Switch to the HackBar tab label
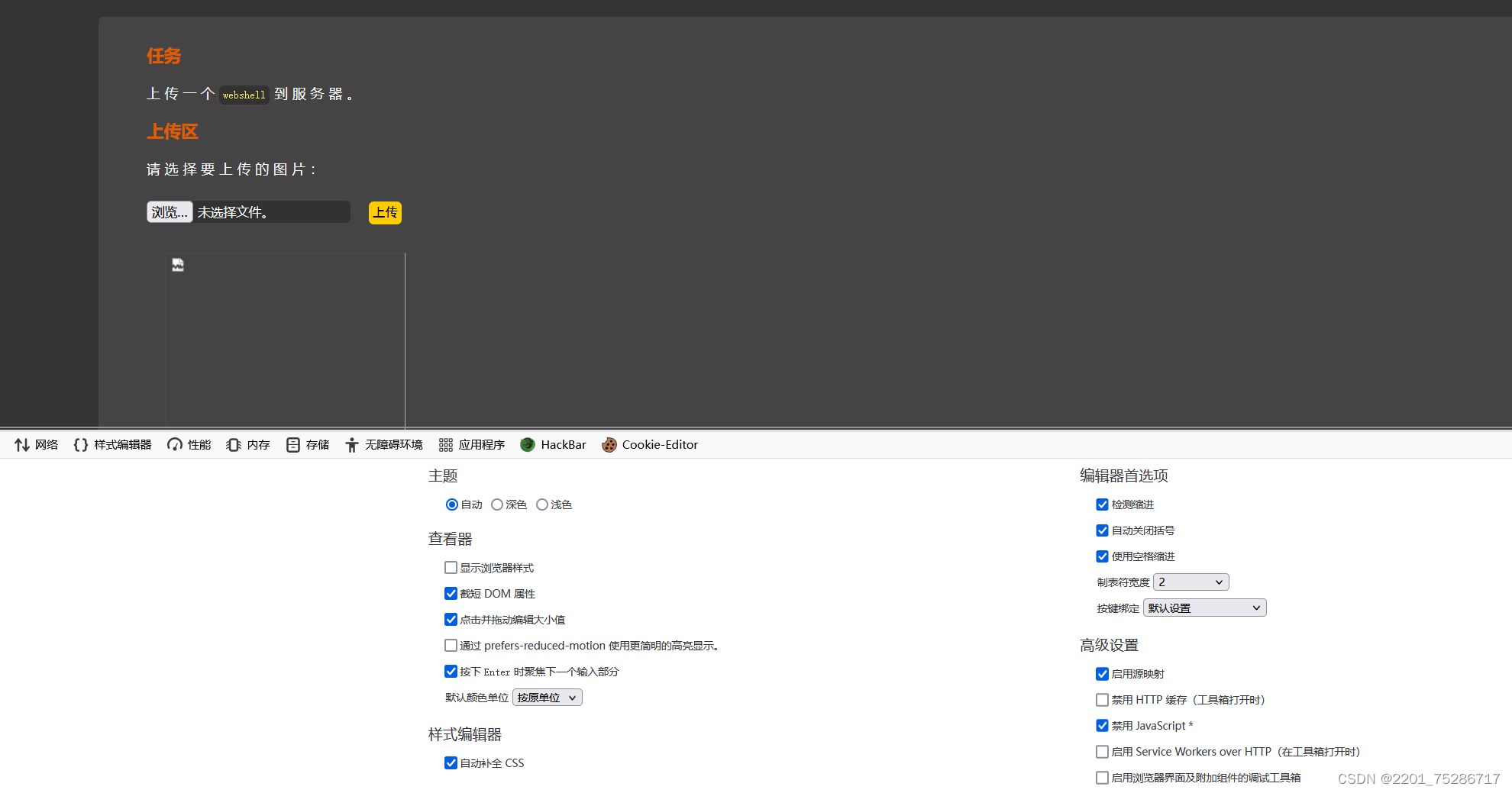 pyautogui.click(x=564, y=445)
